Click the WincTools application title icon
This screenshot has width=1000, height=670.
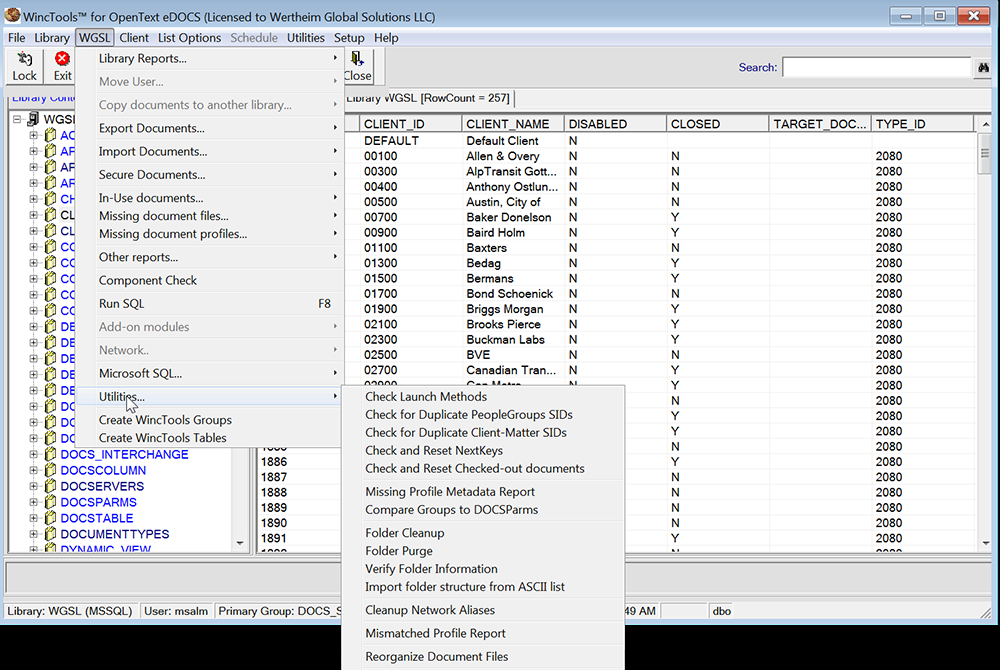click(12, 15)
